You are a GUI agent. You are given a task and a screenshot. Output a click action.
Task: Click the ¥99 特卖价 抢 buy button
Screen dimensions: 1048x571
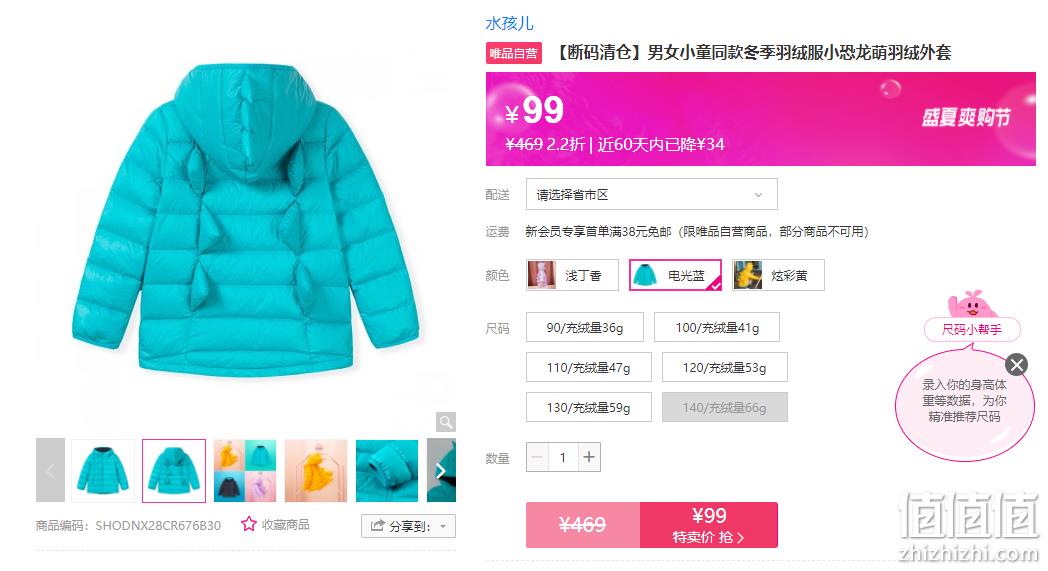[x=708, y=525]
